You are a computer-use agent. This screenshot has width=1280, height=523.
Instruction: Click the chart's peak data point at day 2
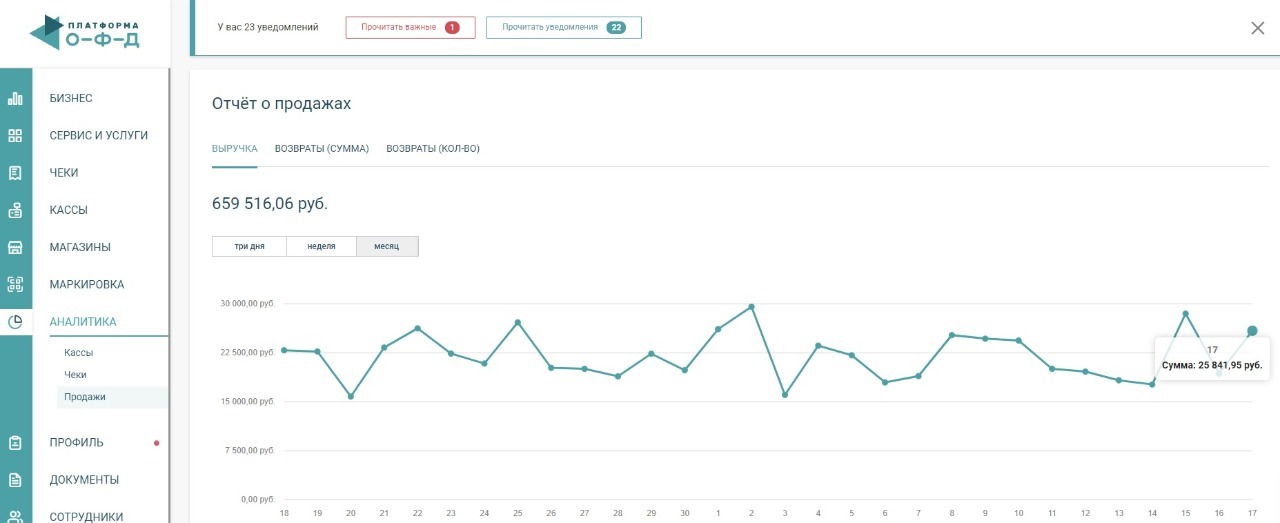(x=751, y=307)
